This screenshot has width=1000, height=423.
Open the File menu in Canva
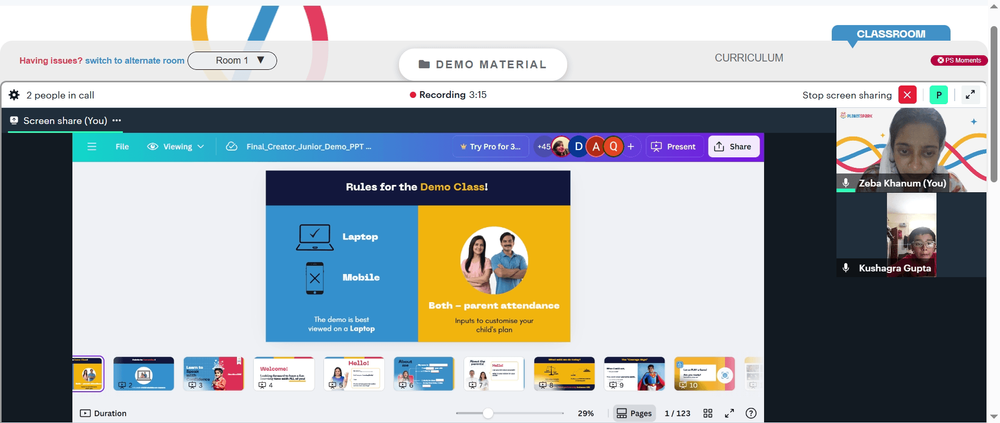click(122, 147)
